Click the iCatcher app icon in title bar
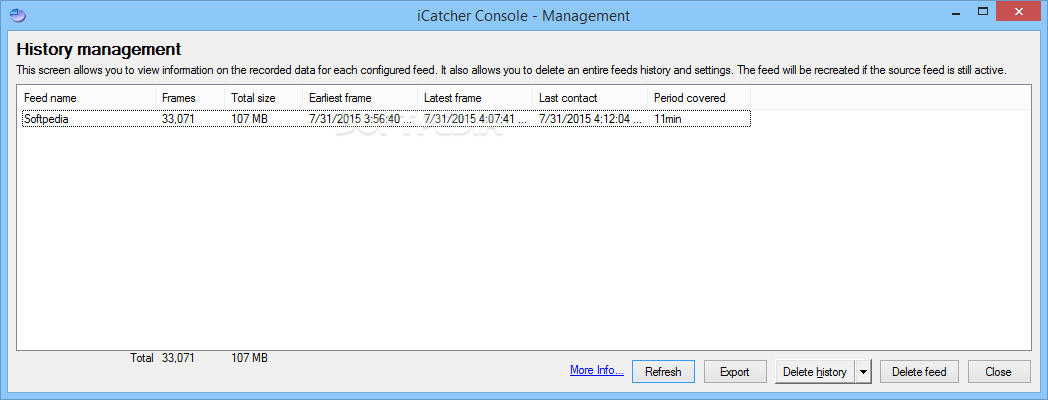Image resolution: width=1048 pixels, height=400 pixels. coord(19,15)
